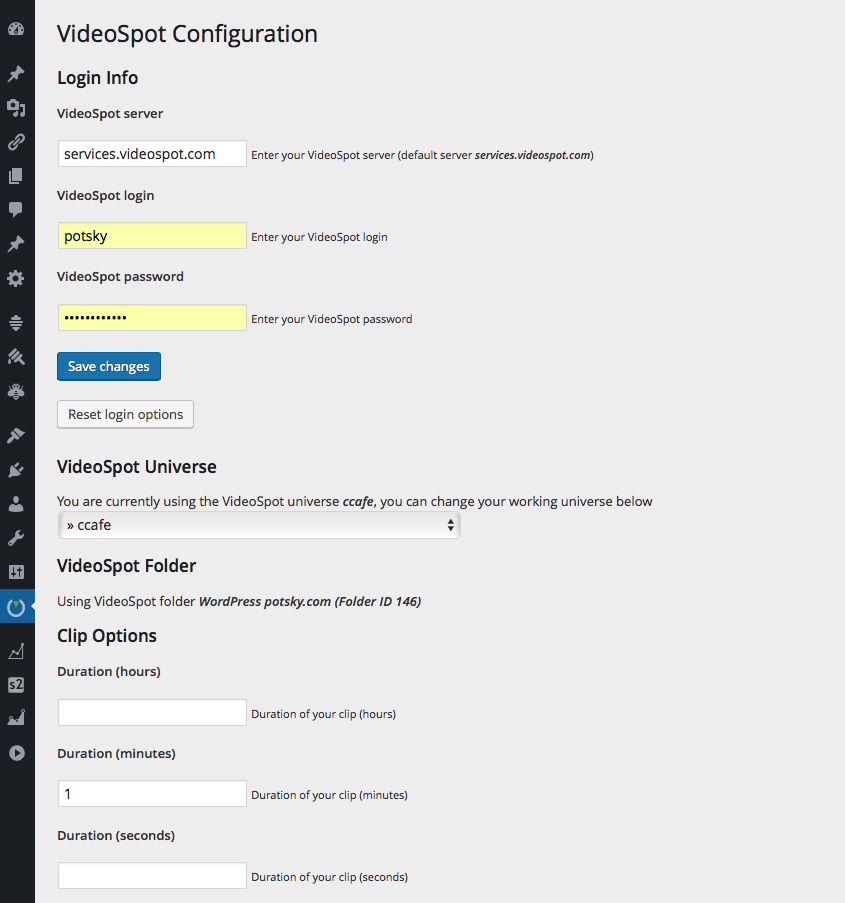Open the pushpin icon directly above Media icon
Screen dimensions: 845x903
16,73
